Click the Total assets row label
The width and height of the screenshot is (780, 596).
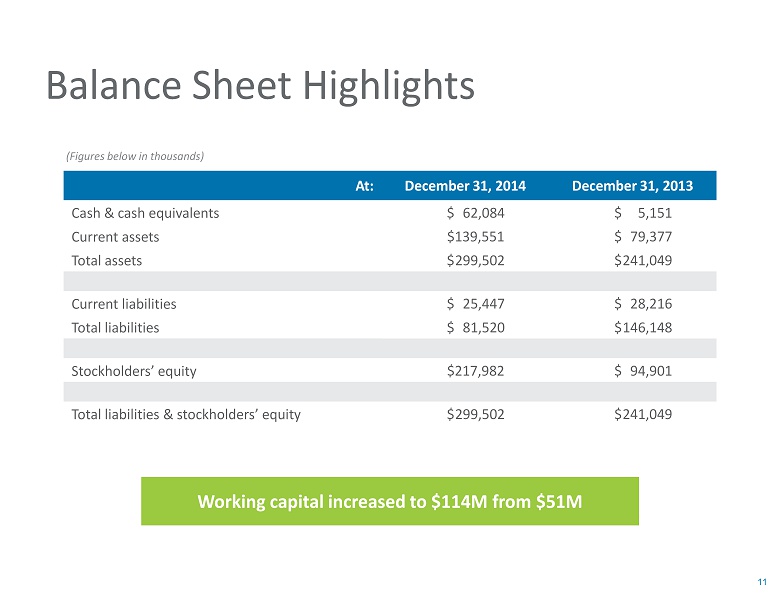107,261
